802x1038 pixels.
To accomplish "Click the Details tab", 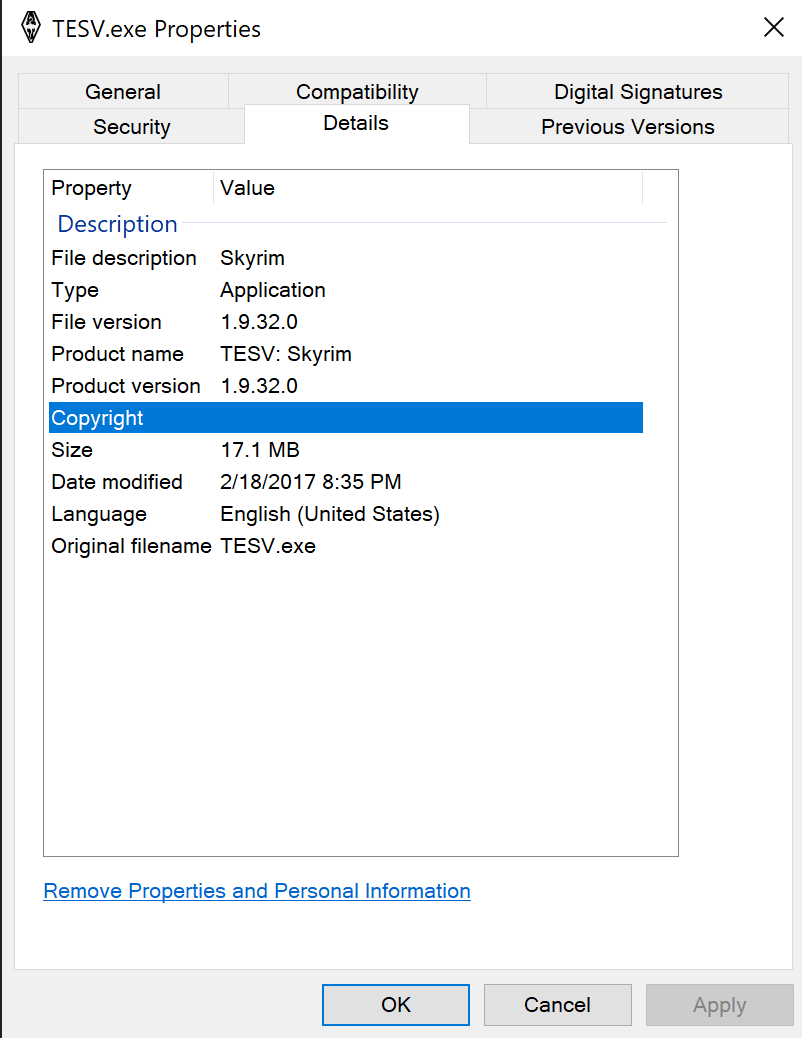I will [356, 123].
